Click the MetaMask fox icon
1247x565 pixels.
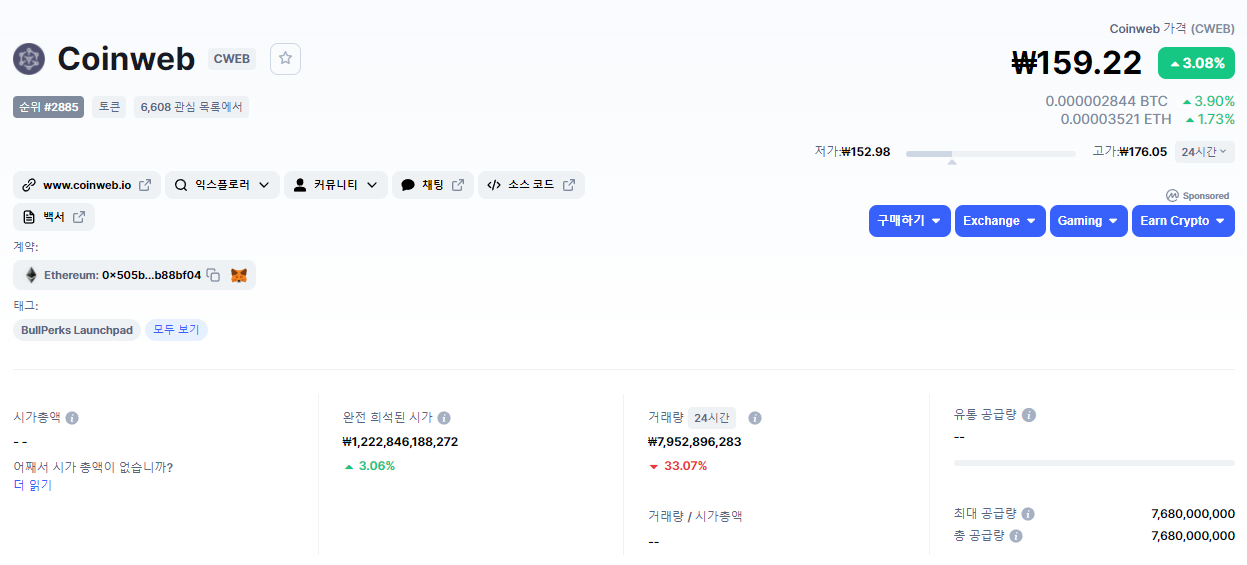click(x=239, y=275)
